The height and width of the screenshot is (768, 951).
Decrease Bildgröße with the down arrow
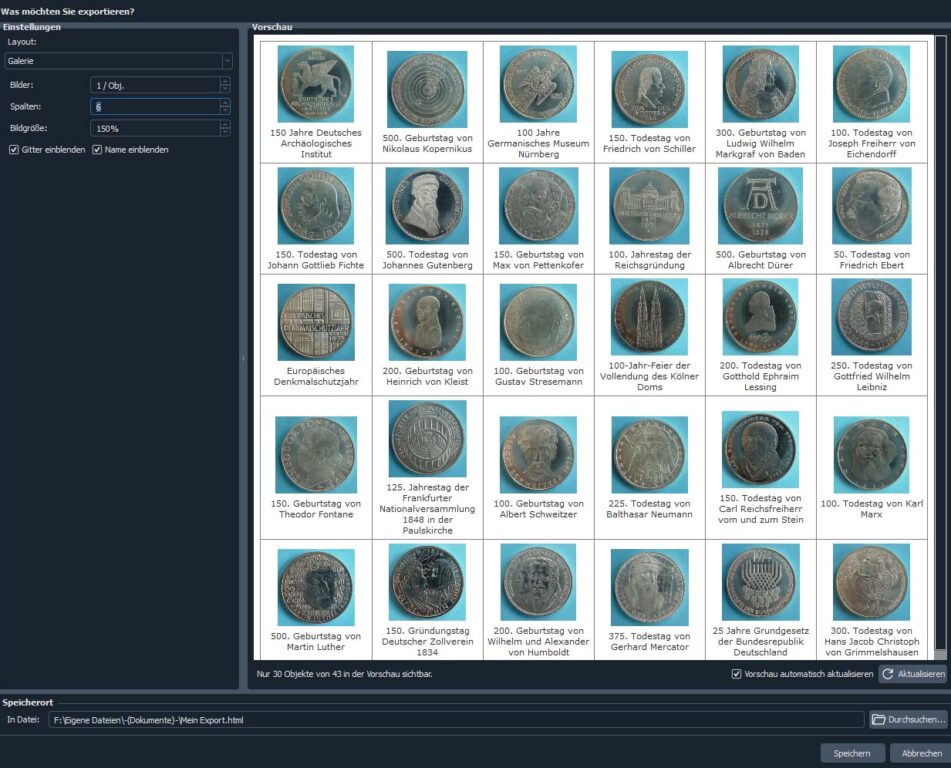[225, 132]
